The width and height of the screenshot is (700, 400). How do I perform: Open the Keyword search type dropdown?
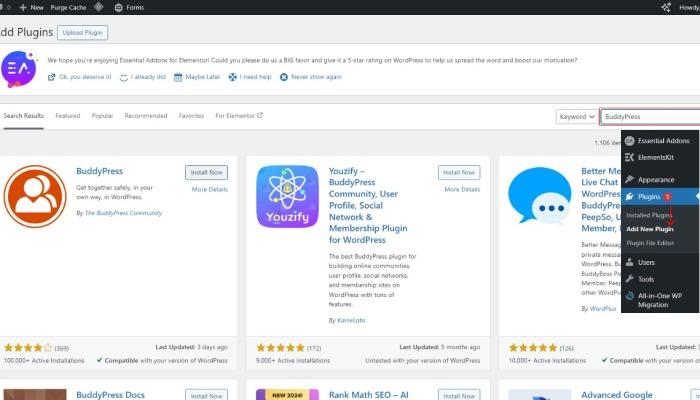click(576, 117)
